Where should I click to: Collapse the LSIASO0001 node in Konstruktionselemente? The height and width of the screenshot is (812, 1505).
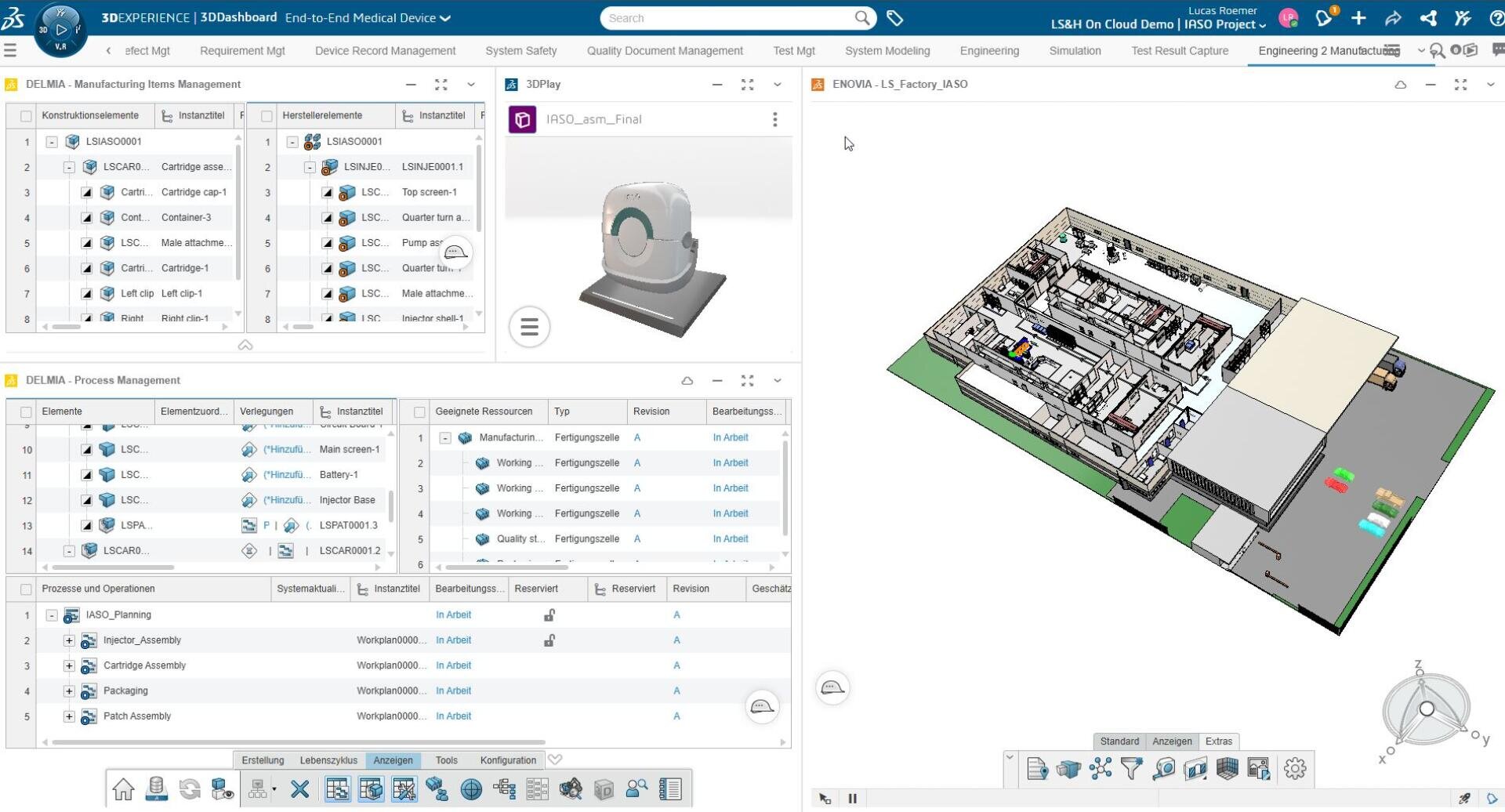coord(52,142)
